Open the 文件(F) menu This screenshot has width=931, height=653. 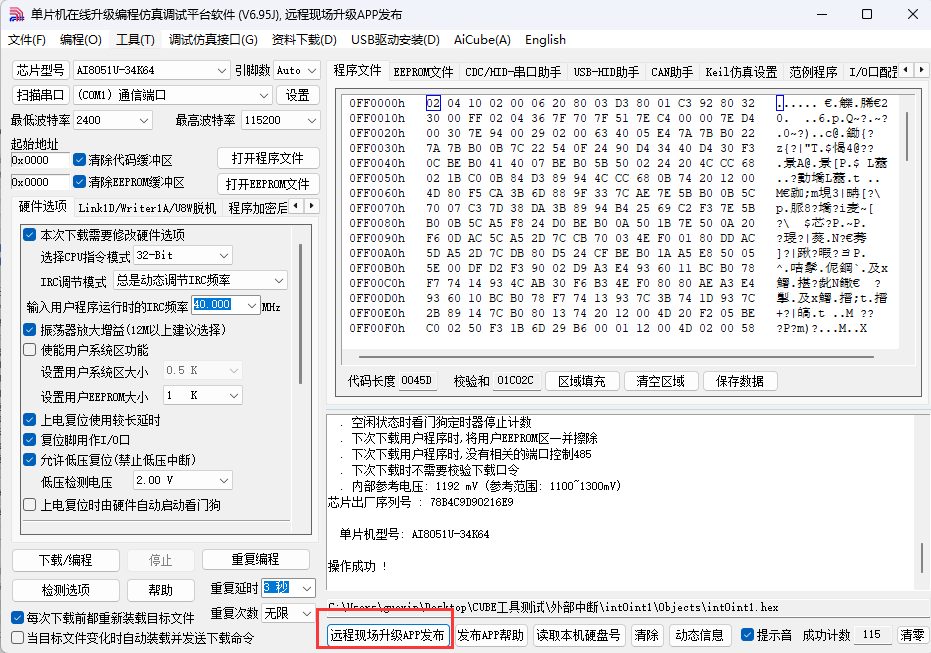coord(26,40)
